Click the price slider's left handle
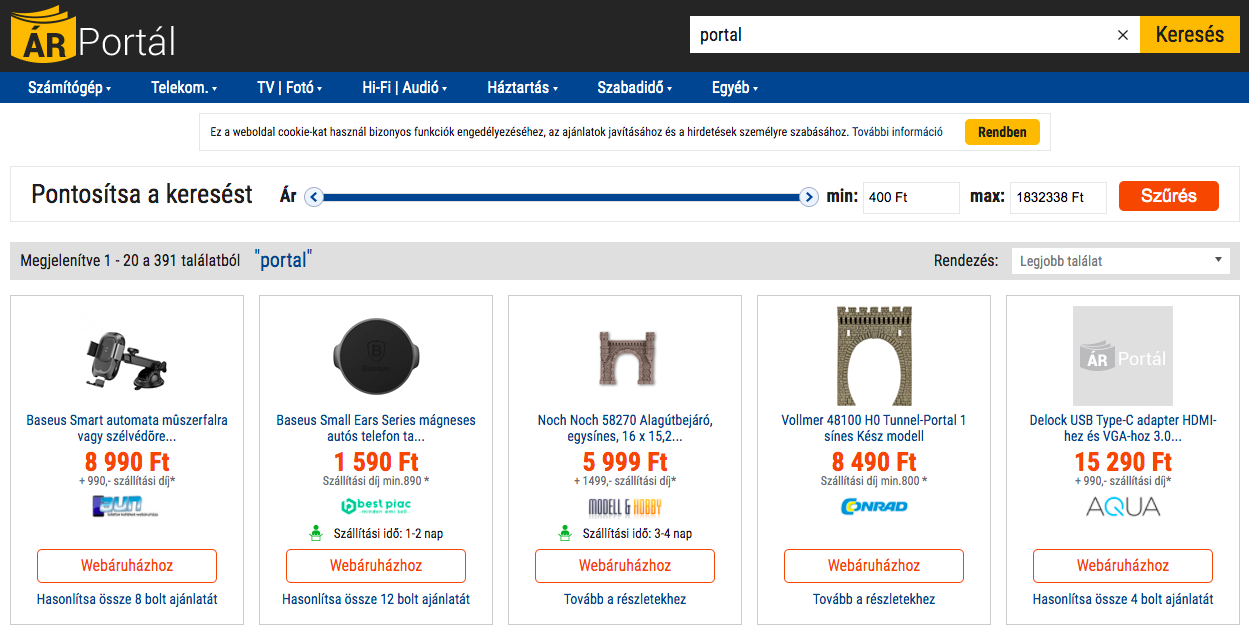1249x636 pixels. (x=313, y=197)
